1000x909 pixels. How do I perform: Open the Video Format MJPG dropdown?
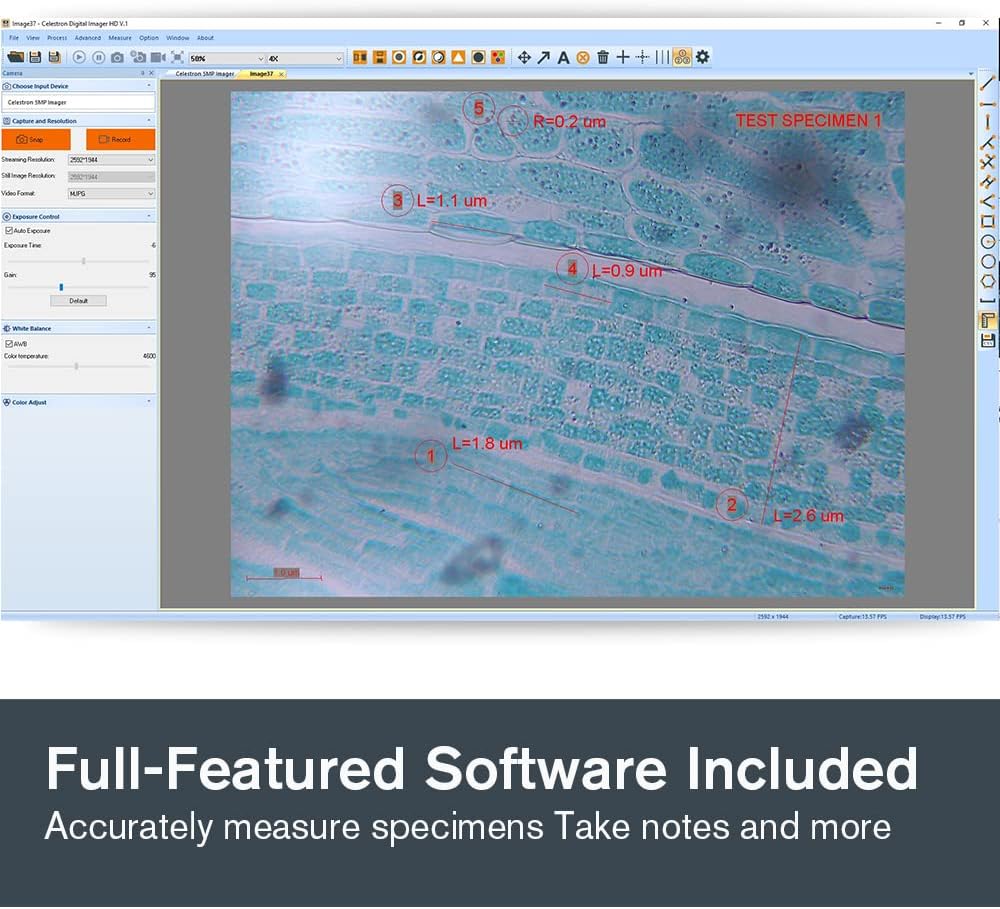pos(111,193)
